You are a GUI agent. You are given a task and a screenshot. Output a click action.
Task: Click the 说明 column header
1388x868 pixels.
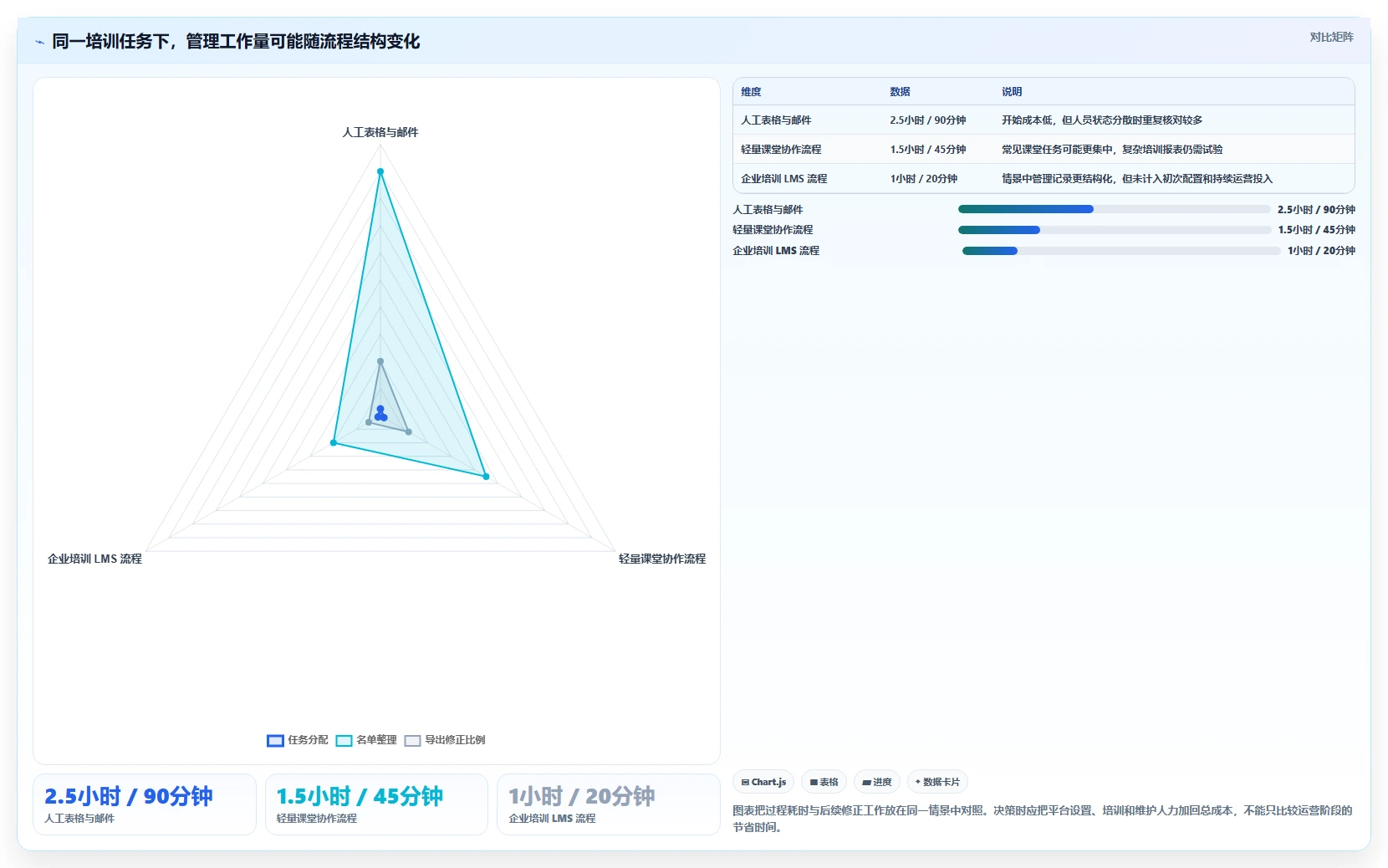click(1012, 92)
